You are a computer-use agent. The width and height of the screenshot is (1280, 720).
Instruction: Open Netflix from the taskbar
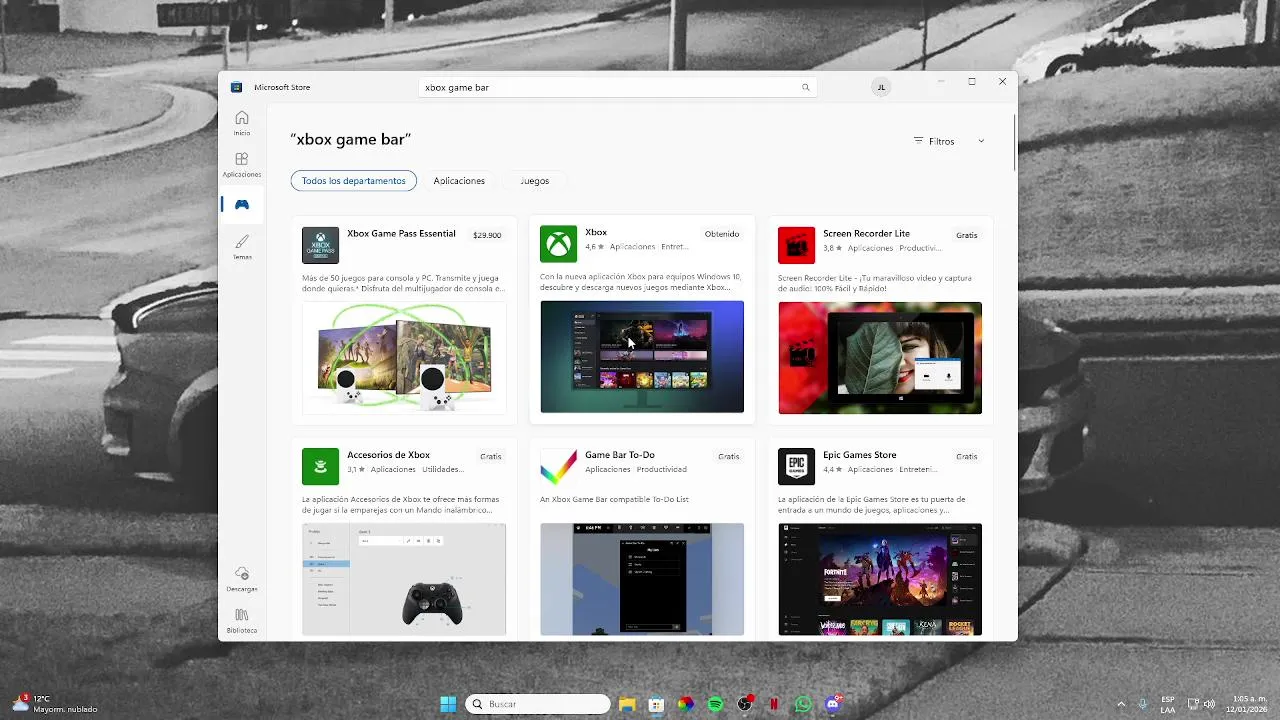tap(774, 704)
